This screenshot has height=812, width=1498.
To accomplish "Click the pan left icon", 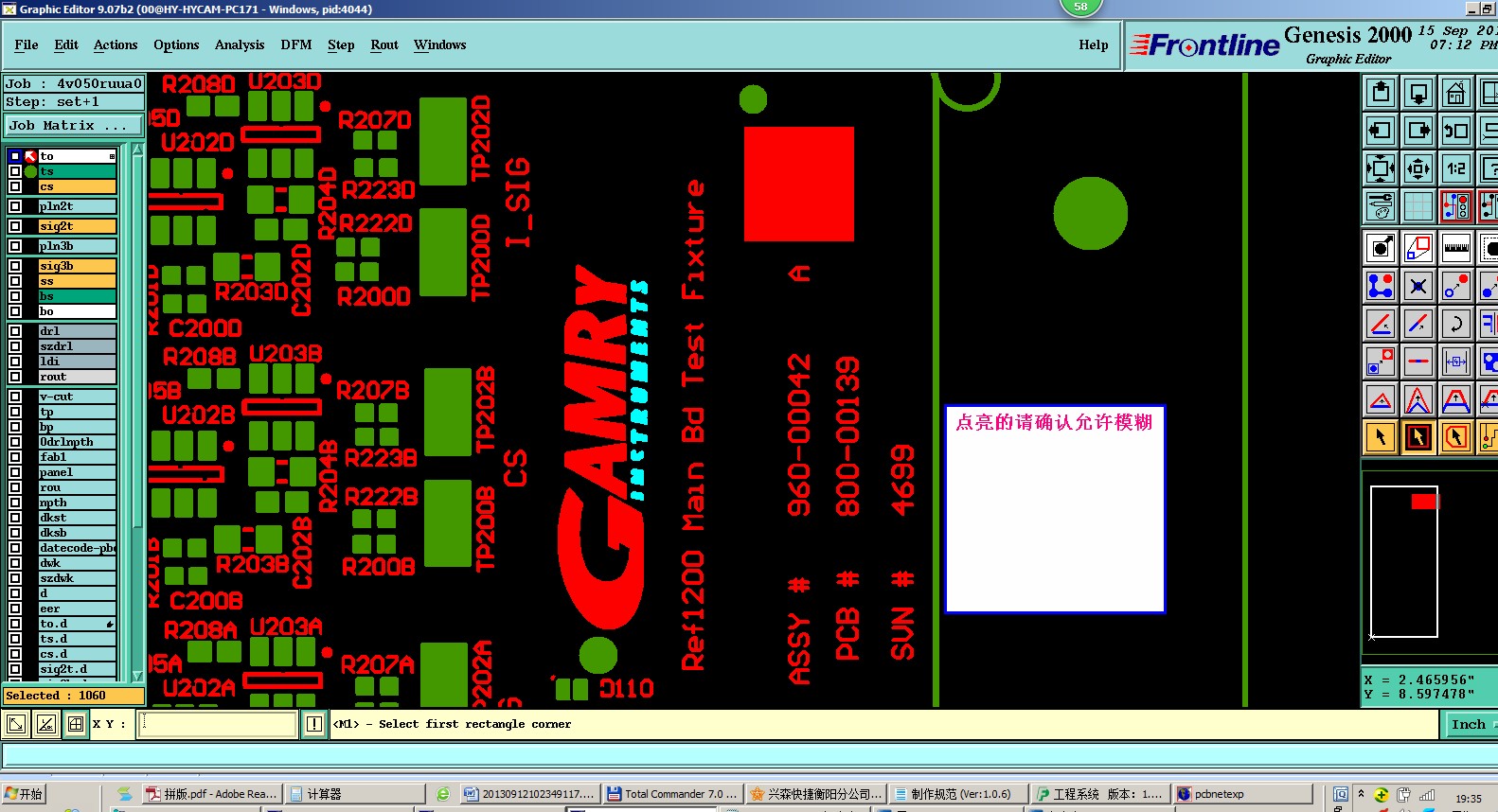I will click(x=1381, y=131).
